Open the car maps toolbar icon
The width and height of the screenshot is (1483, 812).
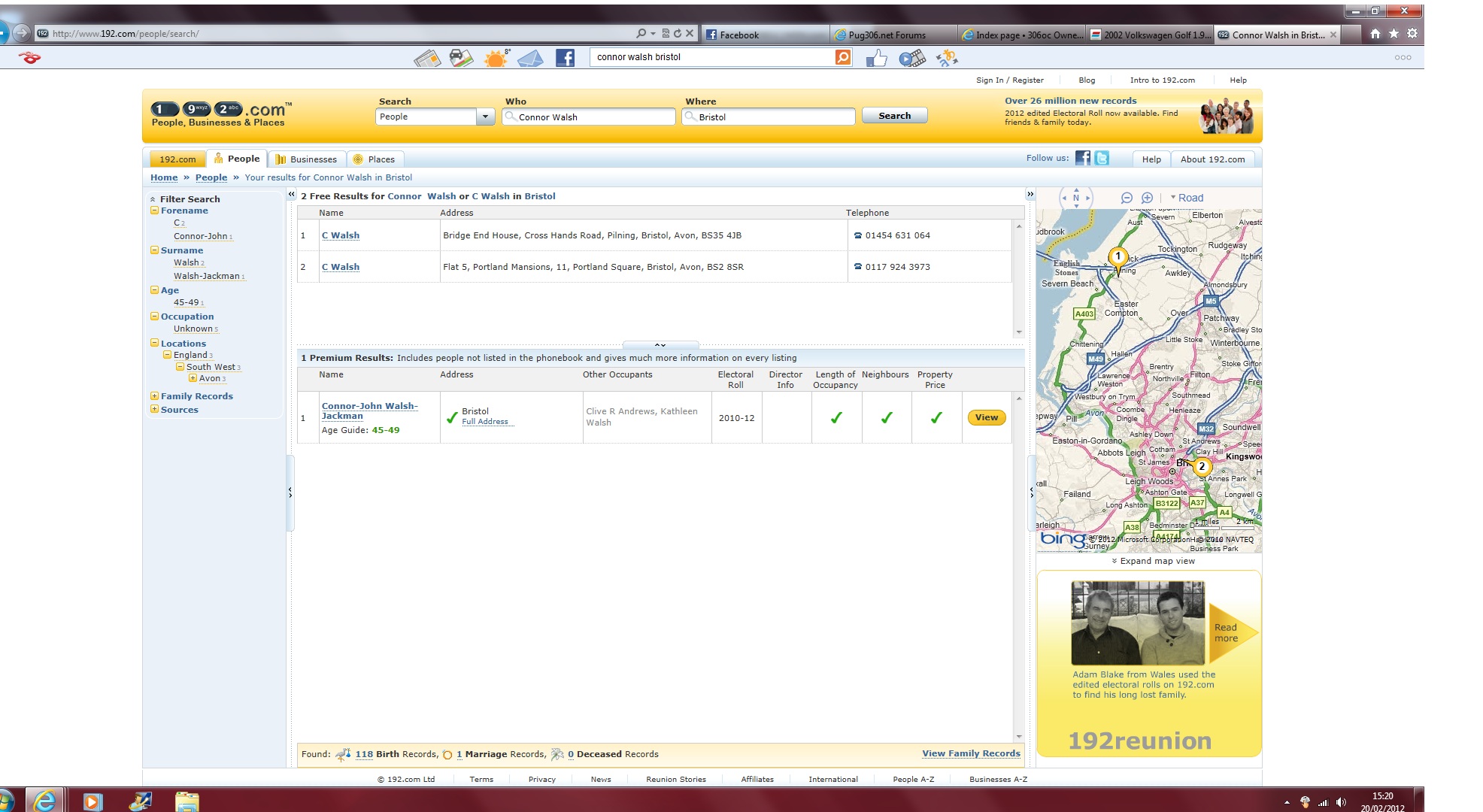pos(461,58)
